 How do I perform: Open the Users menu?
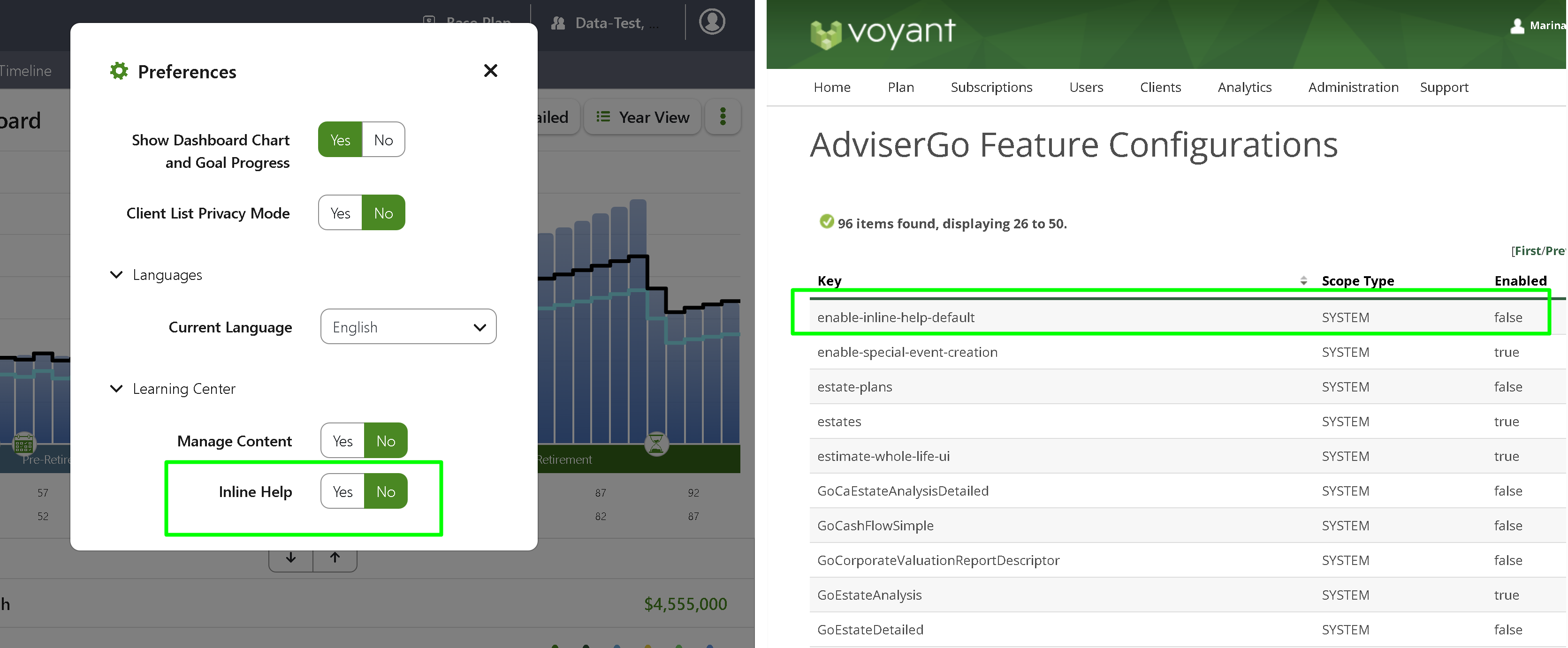[x=1086, y=87]
